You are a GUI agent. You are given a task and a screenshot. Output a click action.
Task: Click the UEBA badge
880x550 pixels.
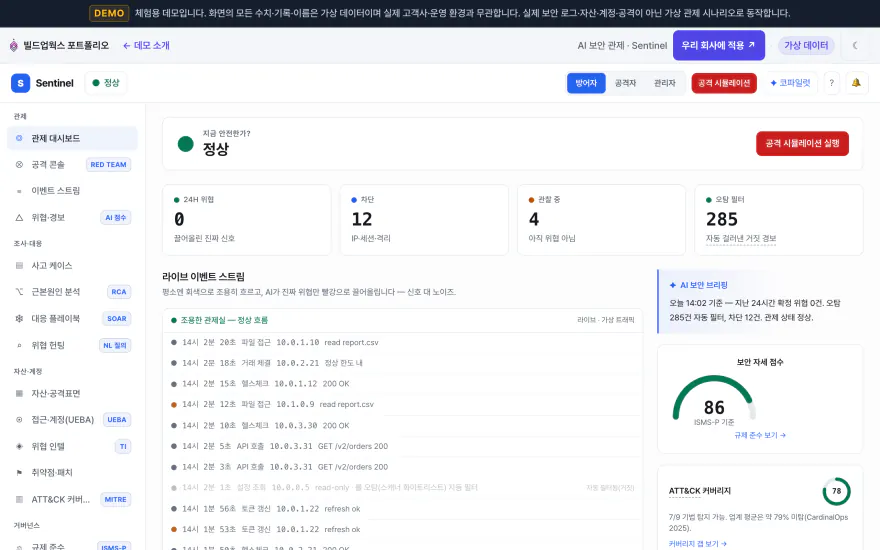point(117,420)
